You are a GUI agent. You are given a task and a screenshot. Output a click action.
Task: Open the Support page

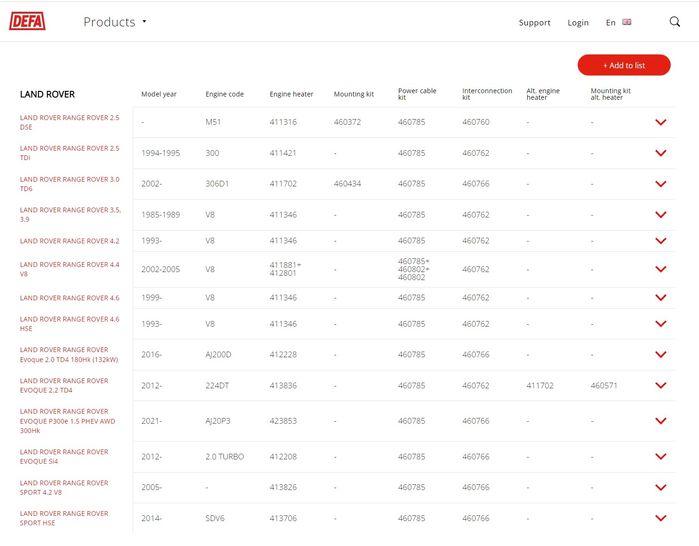(534, 22)
